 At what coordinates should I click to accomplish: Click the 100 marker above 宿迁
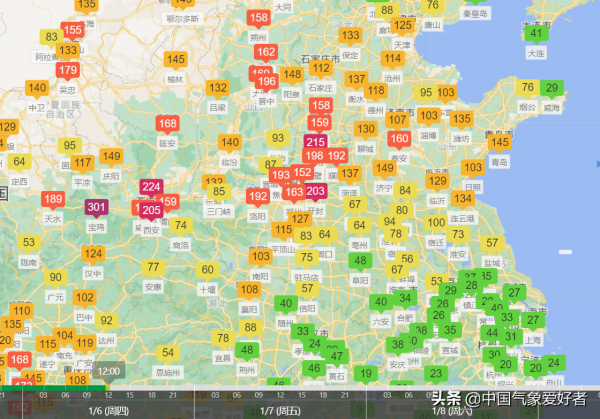[x=436, y=222]
